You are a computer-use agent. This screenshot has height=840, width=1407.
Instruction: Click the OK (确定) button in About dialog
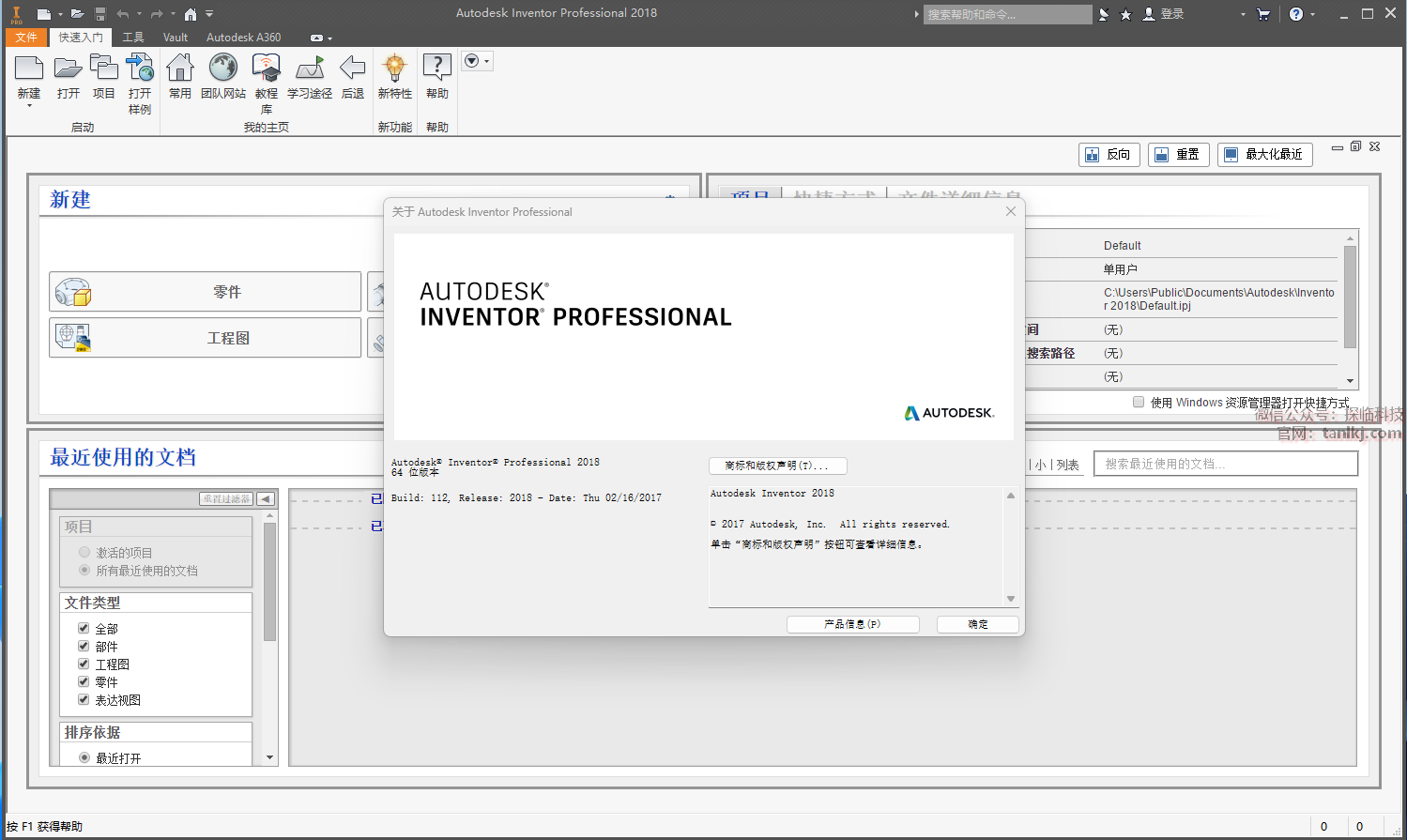(x=977, y=624)
